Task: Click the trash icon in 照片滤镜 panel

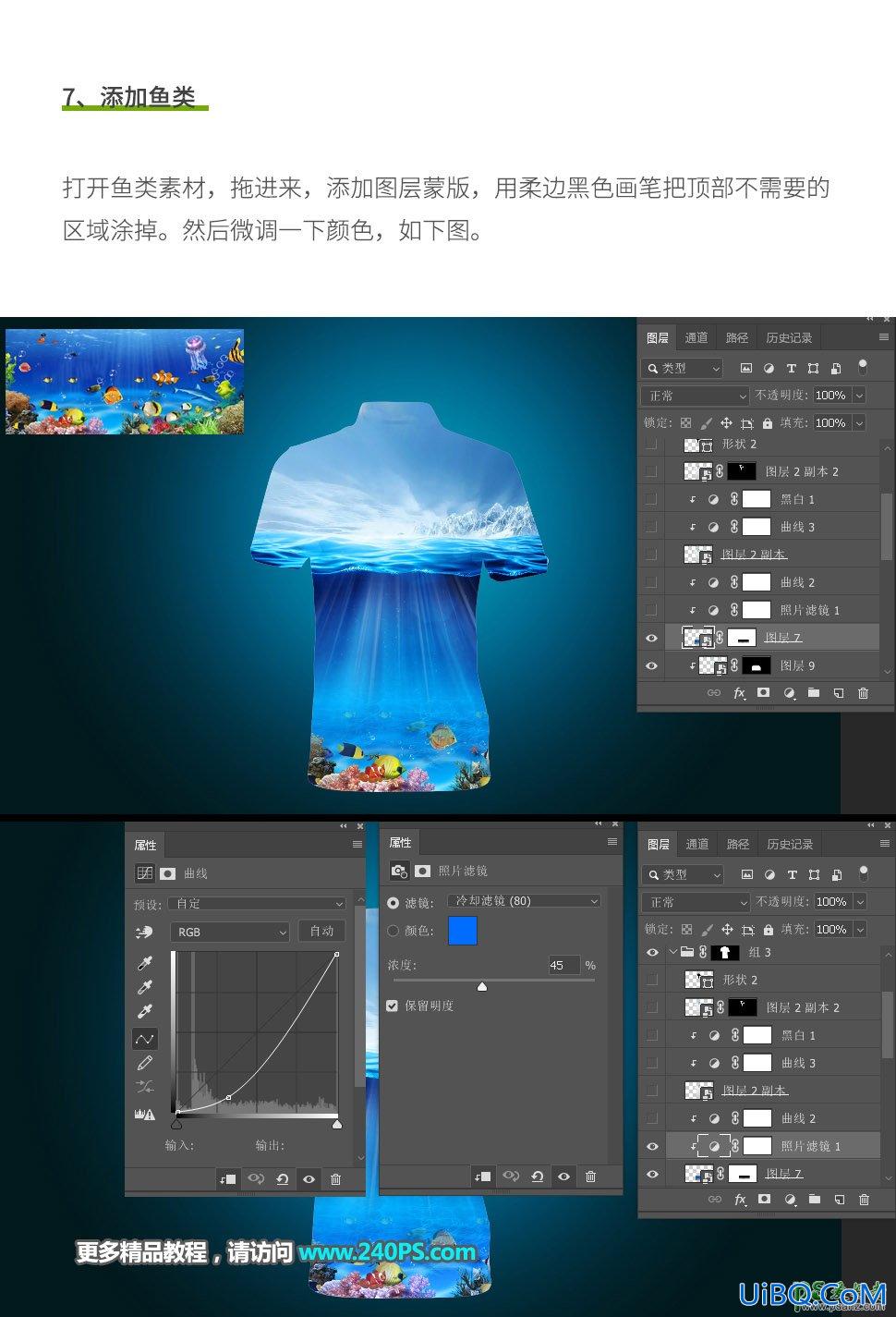Action: pos(590,1177)
